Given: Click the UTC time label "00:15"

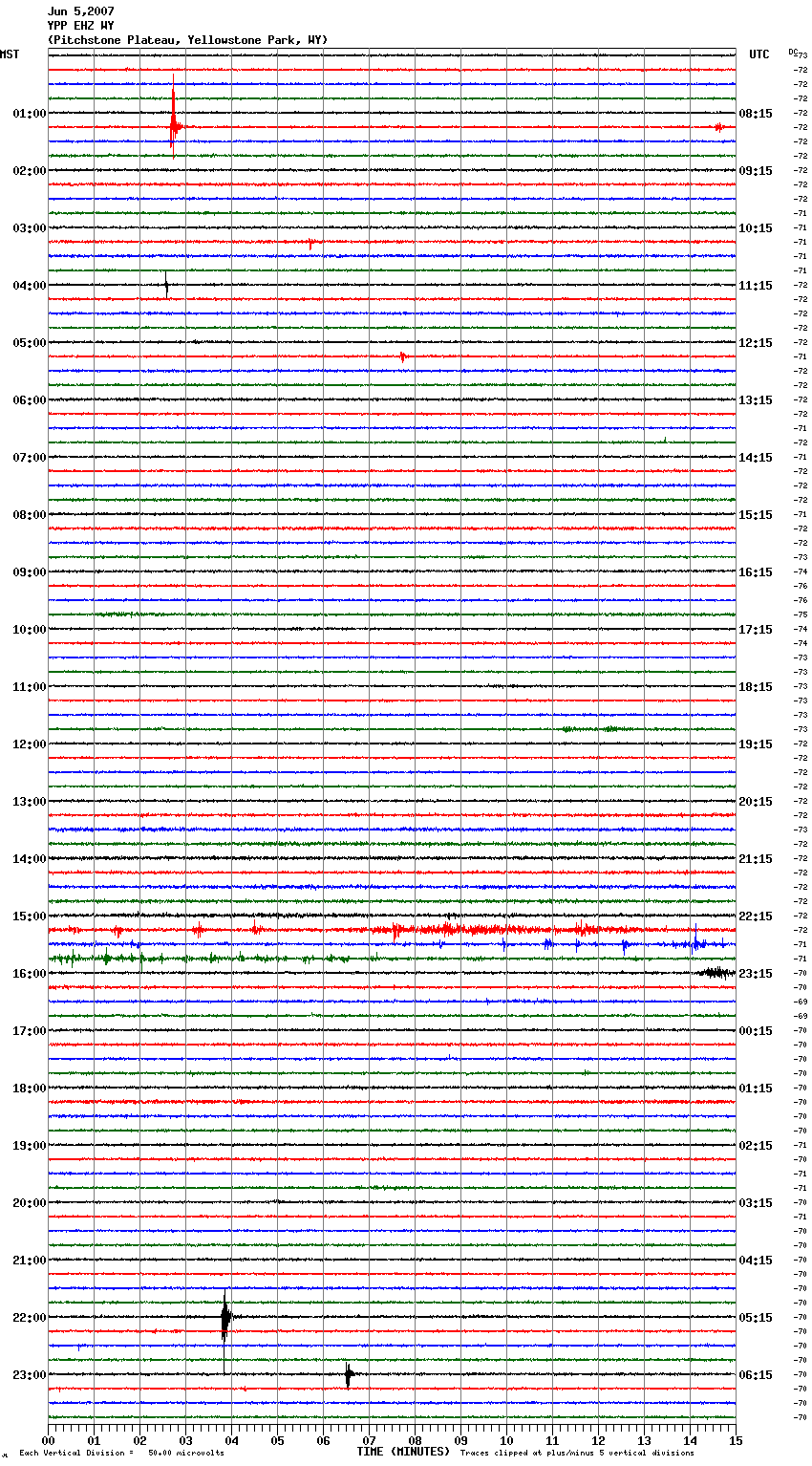Looking at the screenshot, I should [756, 1030].
